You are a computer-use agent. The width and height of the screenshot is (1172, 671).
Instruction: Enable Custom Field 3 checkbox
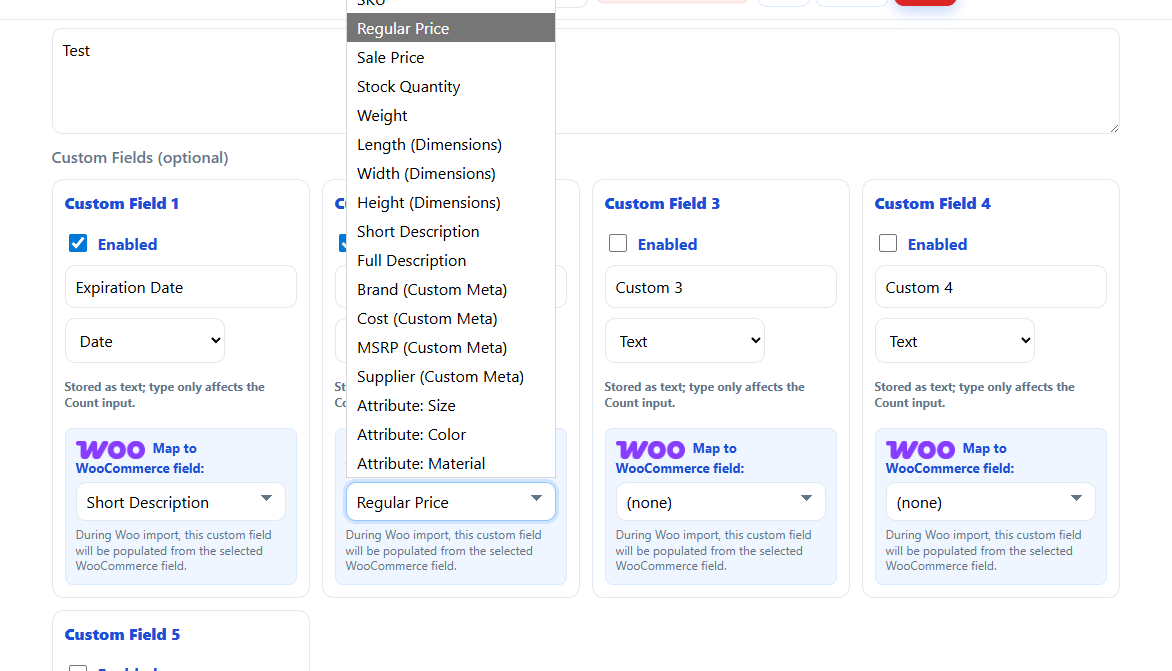(618, 243)
